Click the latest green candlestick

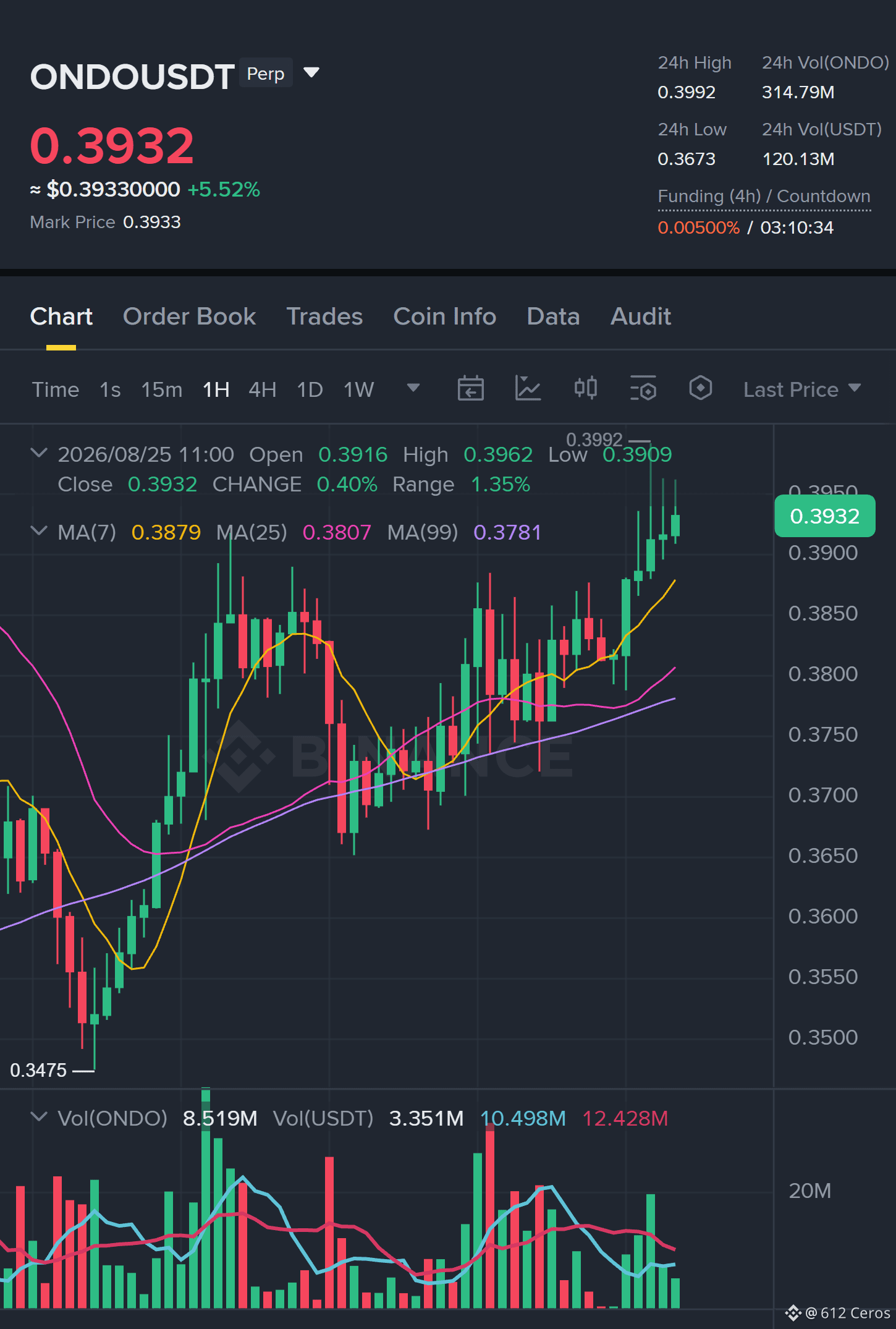pyautogui.click(x=675, y=525)
